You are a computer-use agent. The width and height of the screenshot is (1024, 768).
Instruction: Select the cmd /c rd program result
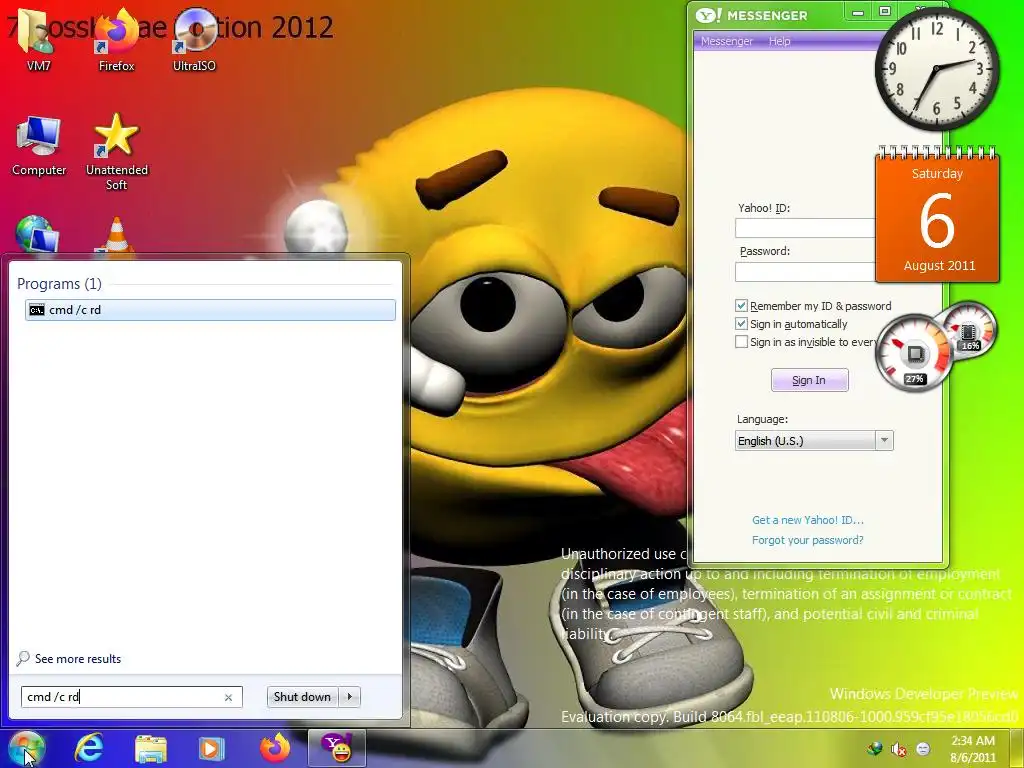(210, 310)
